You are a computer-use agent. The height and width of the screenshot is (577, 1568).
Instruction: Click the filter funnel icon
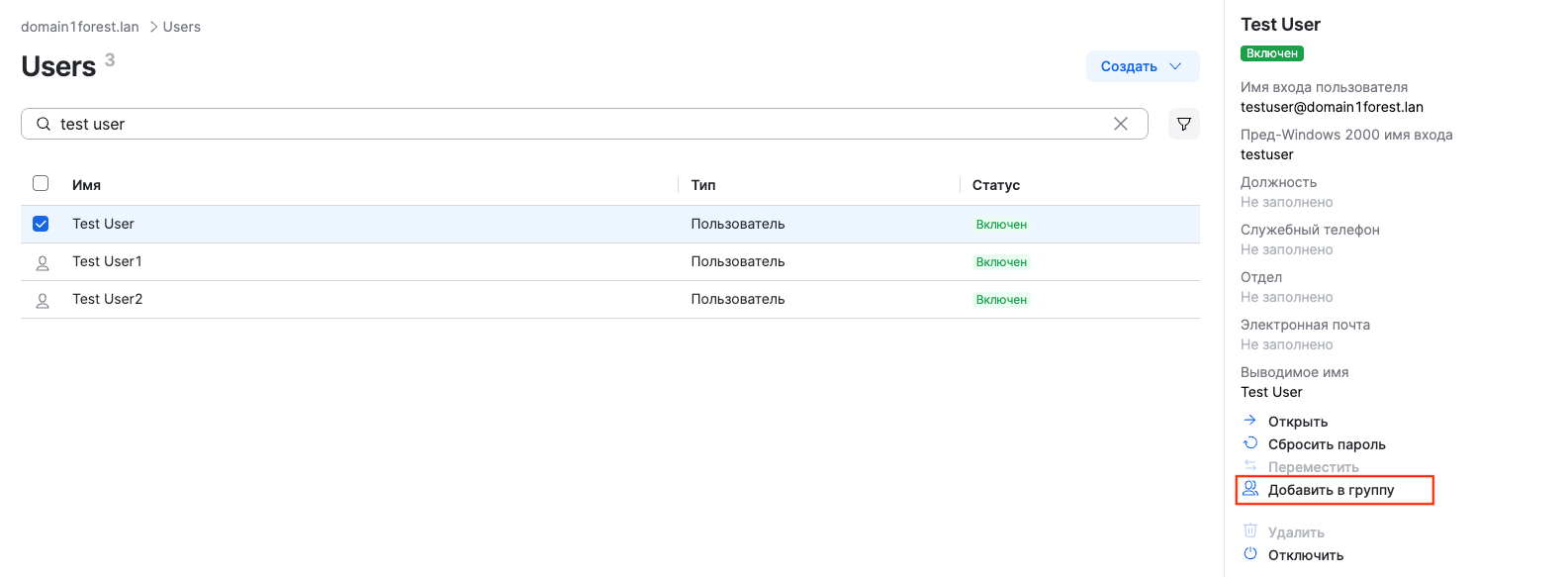point(1183,124)
